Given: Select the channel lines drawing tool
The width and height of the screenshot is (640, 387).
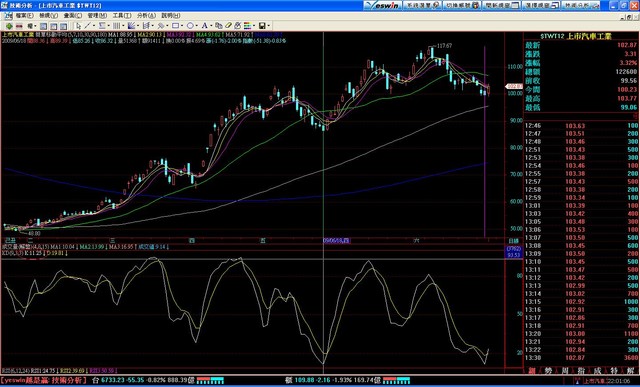Looking at the screenshot, I should click(146, 26).
